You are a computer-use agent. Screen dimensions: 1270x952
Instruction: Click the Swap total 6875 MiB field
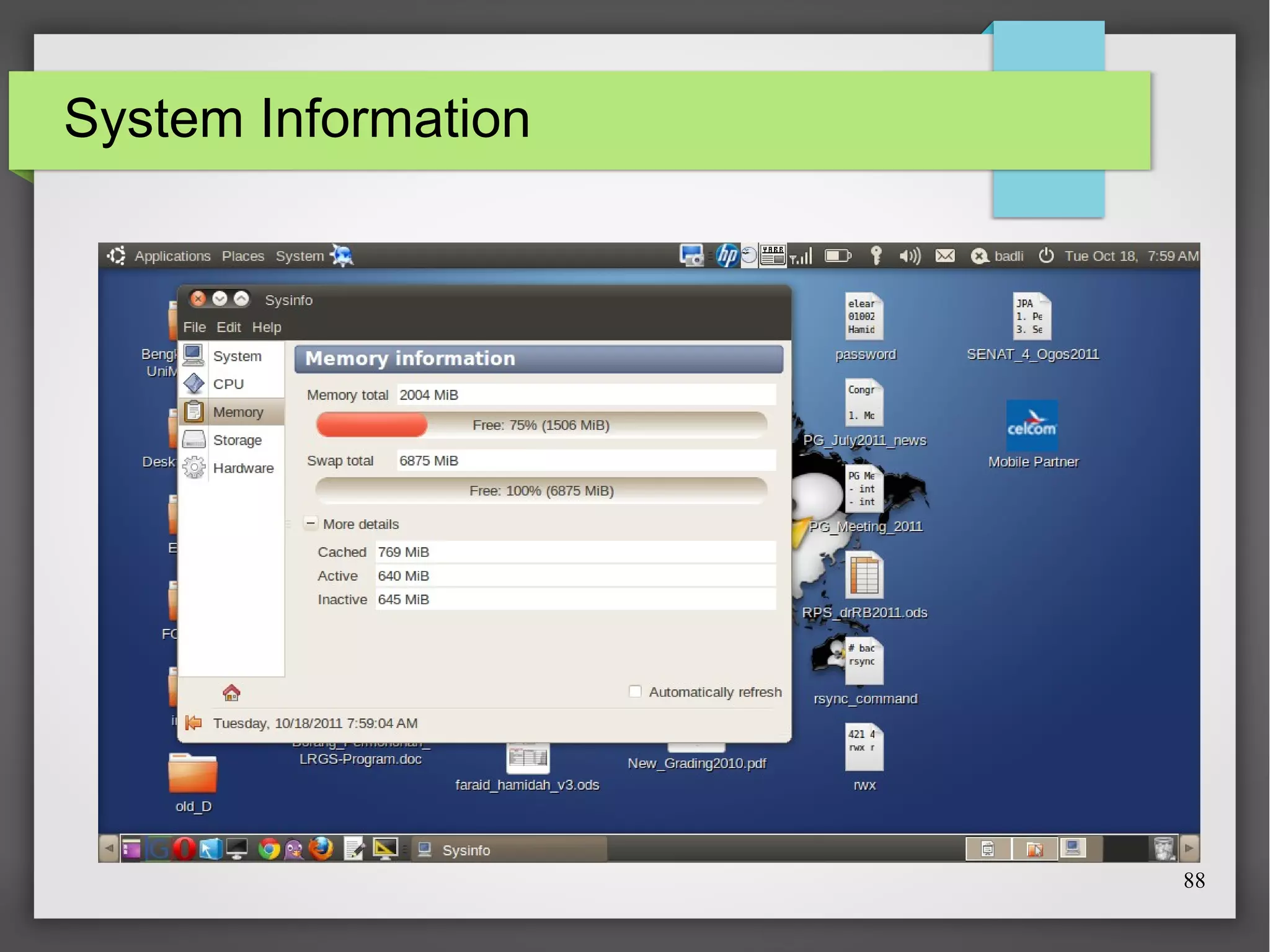point(586,461)
